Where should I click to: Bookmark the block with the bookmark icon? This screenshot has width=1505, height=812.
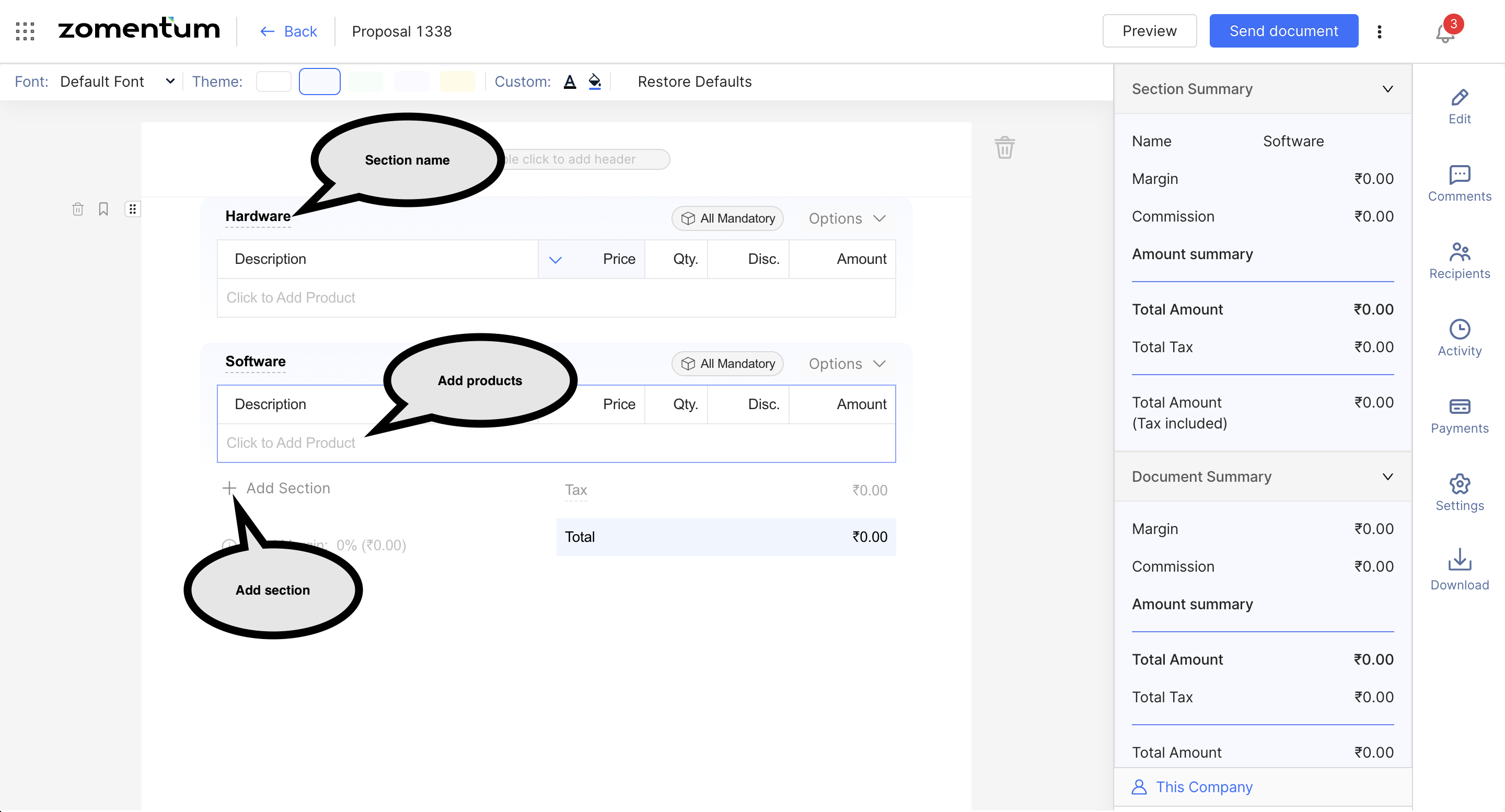tap(103, 209)
